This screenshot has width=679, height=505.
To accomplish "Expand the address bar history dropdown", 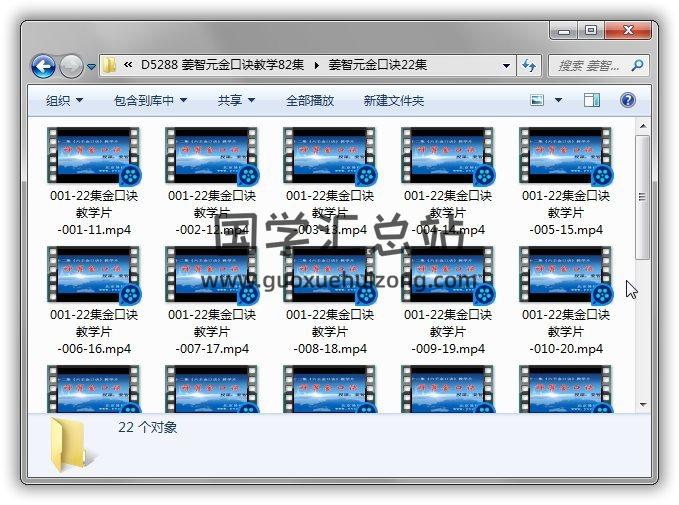I will point(507,66).
